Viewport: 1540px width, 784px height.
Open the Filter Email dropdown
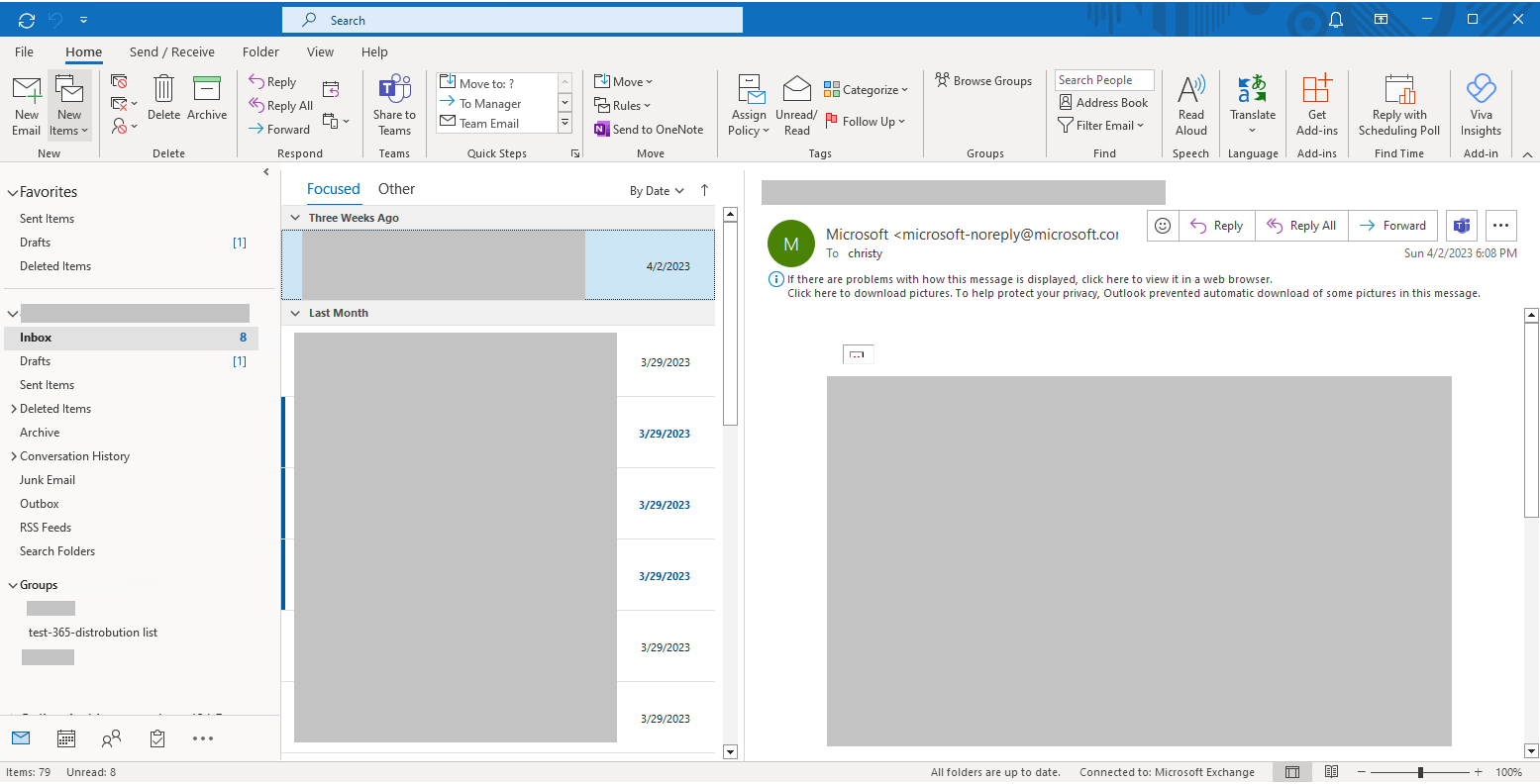click(x=1101, y=125)
